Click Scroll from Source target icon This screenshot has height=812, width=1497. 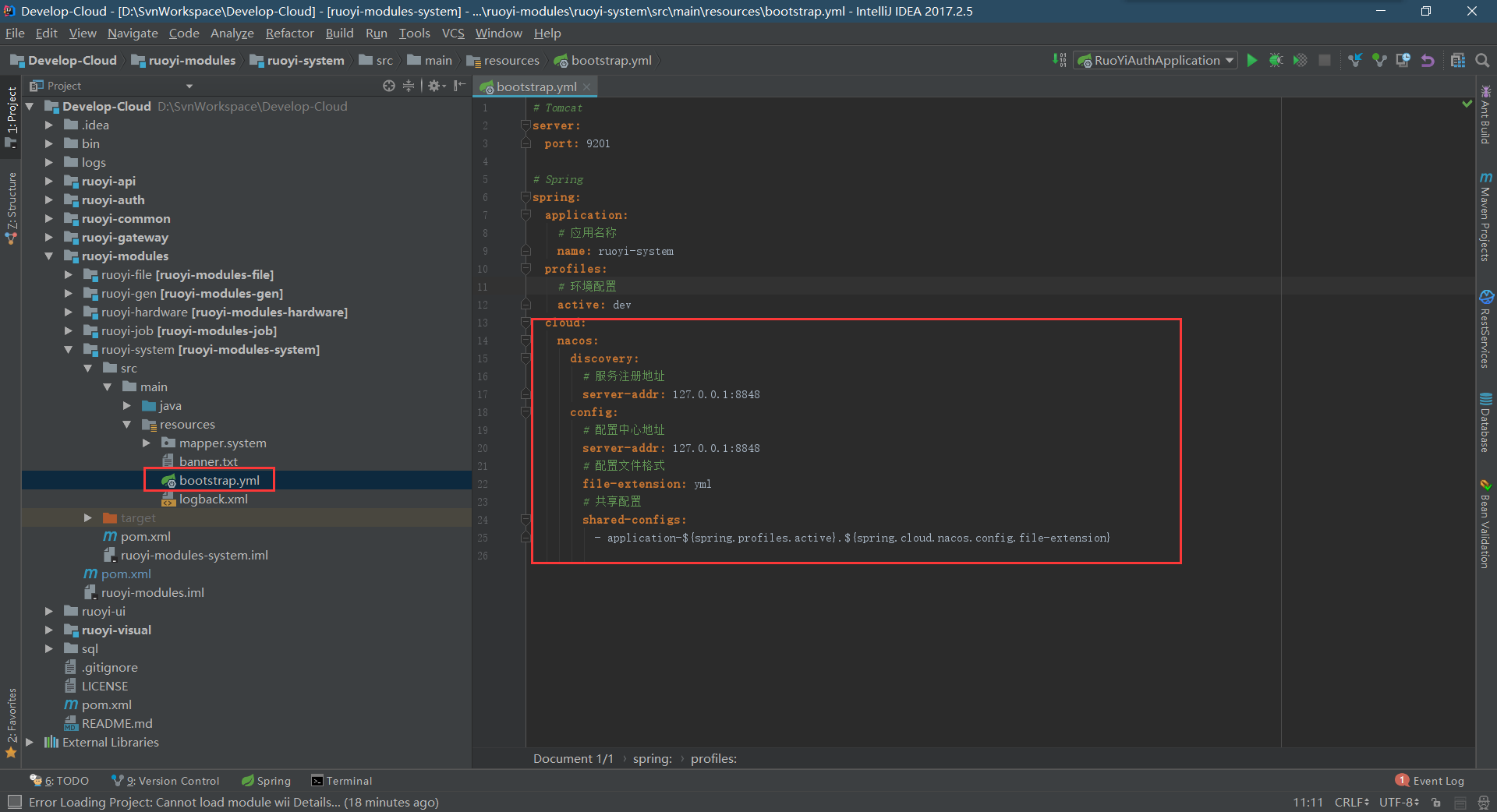coord(388,86)
